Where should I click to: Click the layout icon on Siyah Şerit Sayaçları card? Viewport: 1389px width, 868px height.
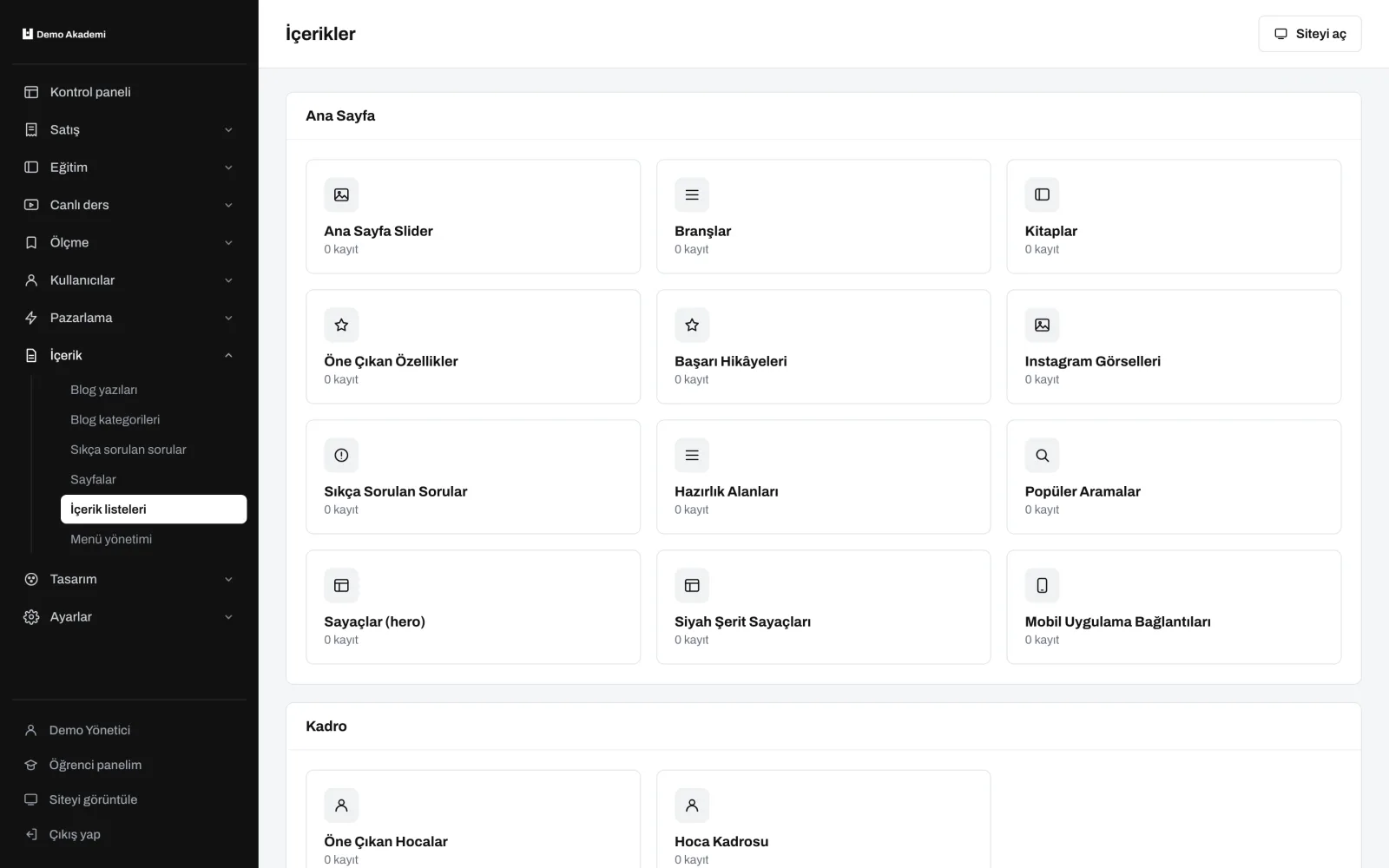click(x=692, y=585)
